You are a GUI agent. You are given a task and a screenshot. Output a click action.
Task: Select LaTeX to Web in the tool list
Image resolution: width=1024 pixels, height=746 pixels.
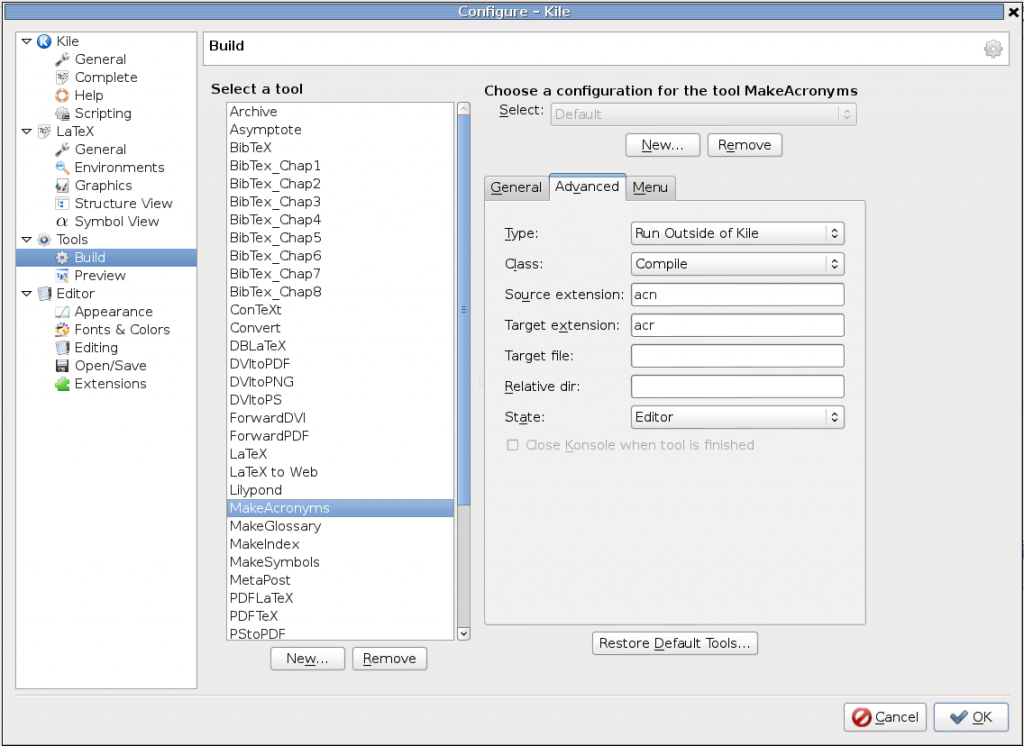click(340, 472)
